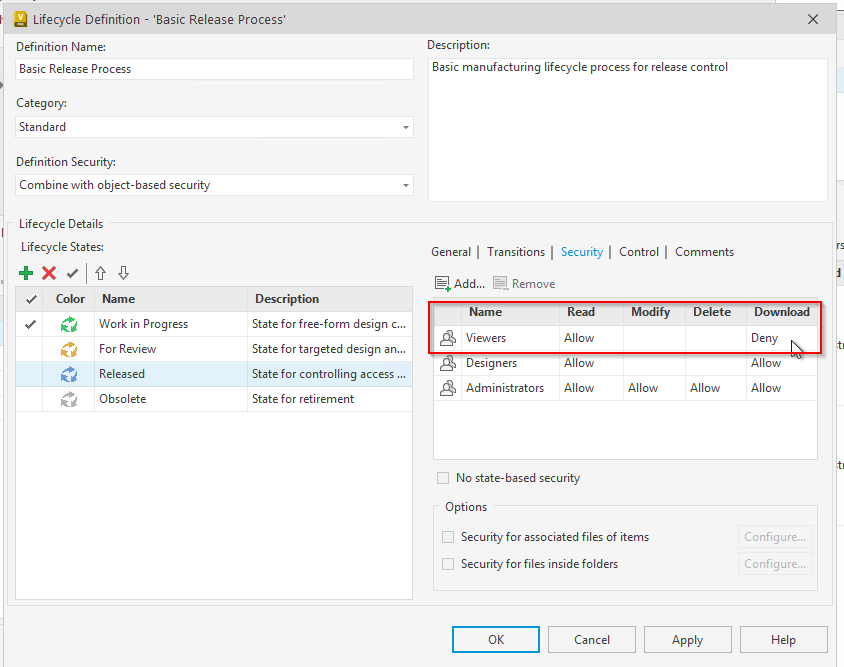Image resolution: width=844 pixels, height=667 pixels.
Task: Toggle security for files inside folders
Action: (x=448, y=563)
